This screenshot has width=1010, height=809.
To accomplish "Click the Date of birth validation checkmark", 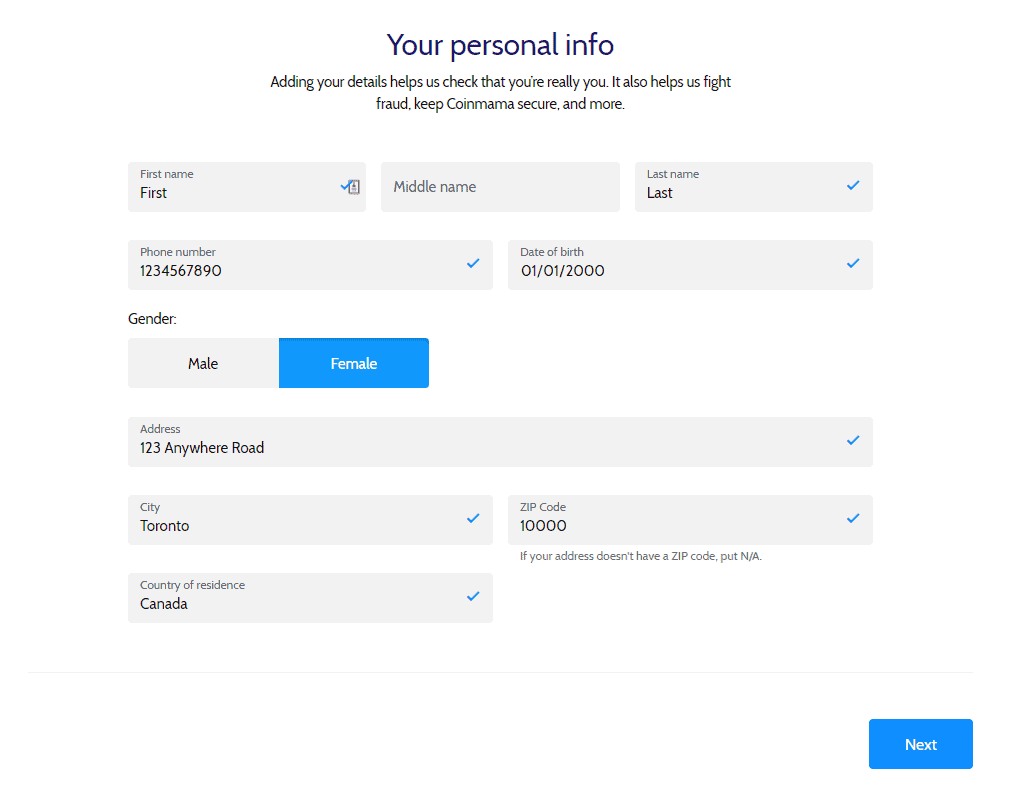I will [852, 262].
